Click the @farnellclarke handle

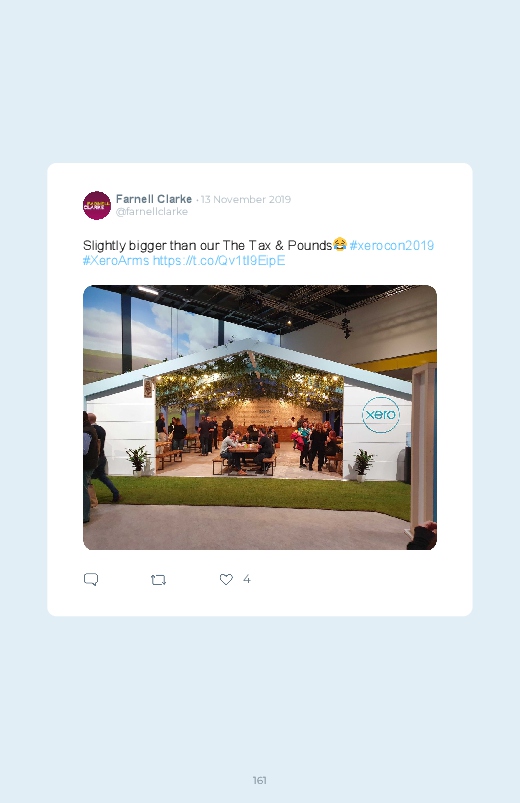152,212
